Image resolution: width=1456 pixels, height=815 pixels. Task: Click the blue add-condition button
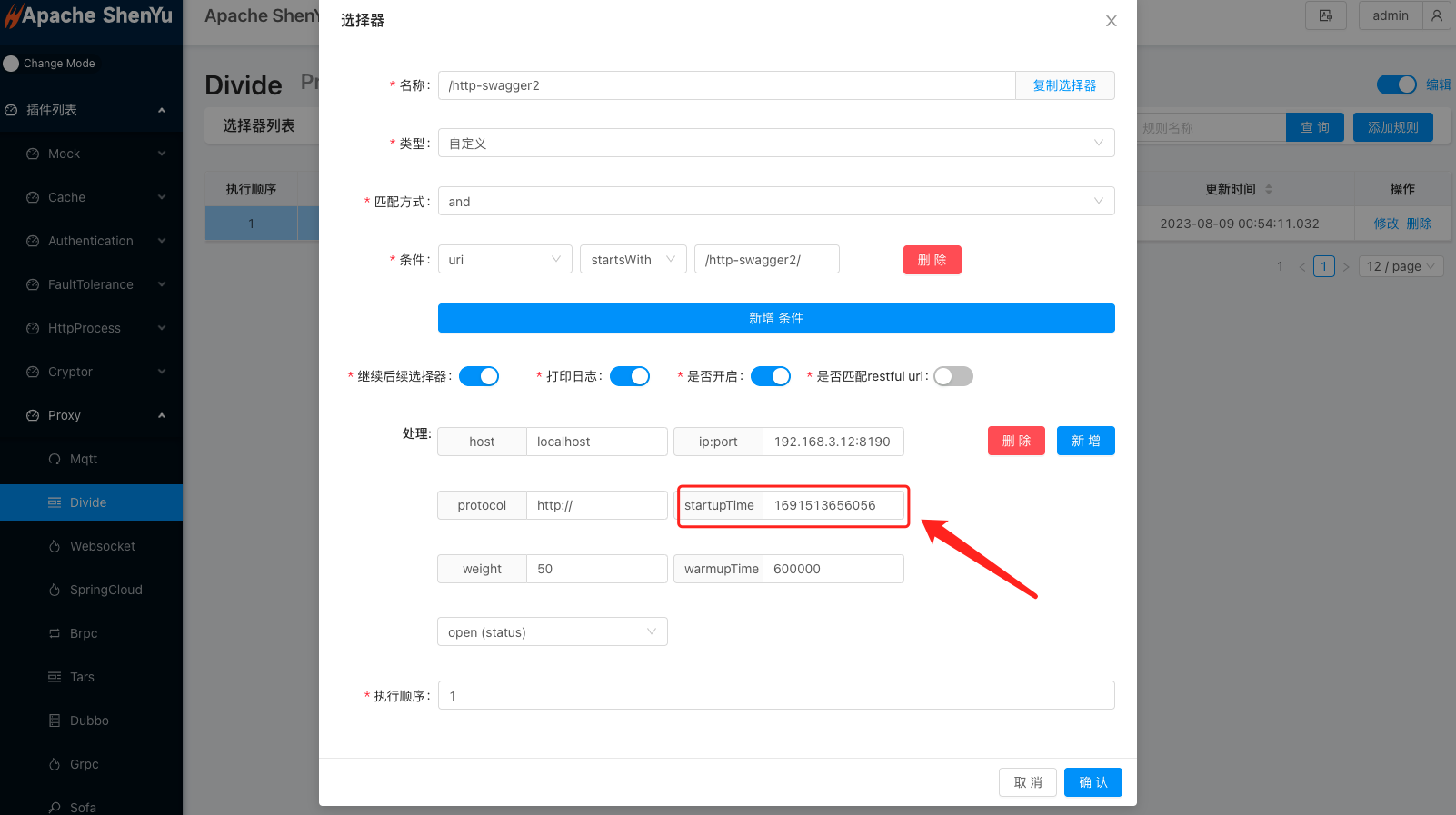point(775,318)
